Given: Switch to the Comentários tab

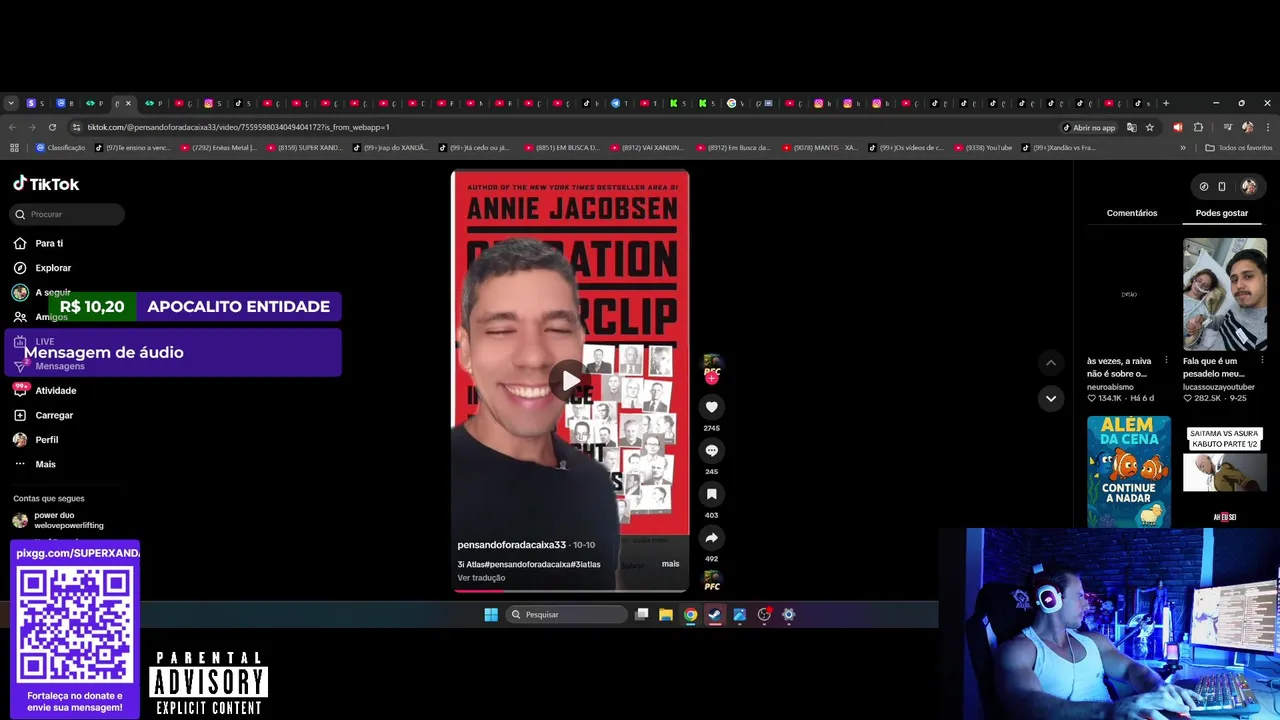Looking at the screenshot, I should pos(1131,213).
